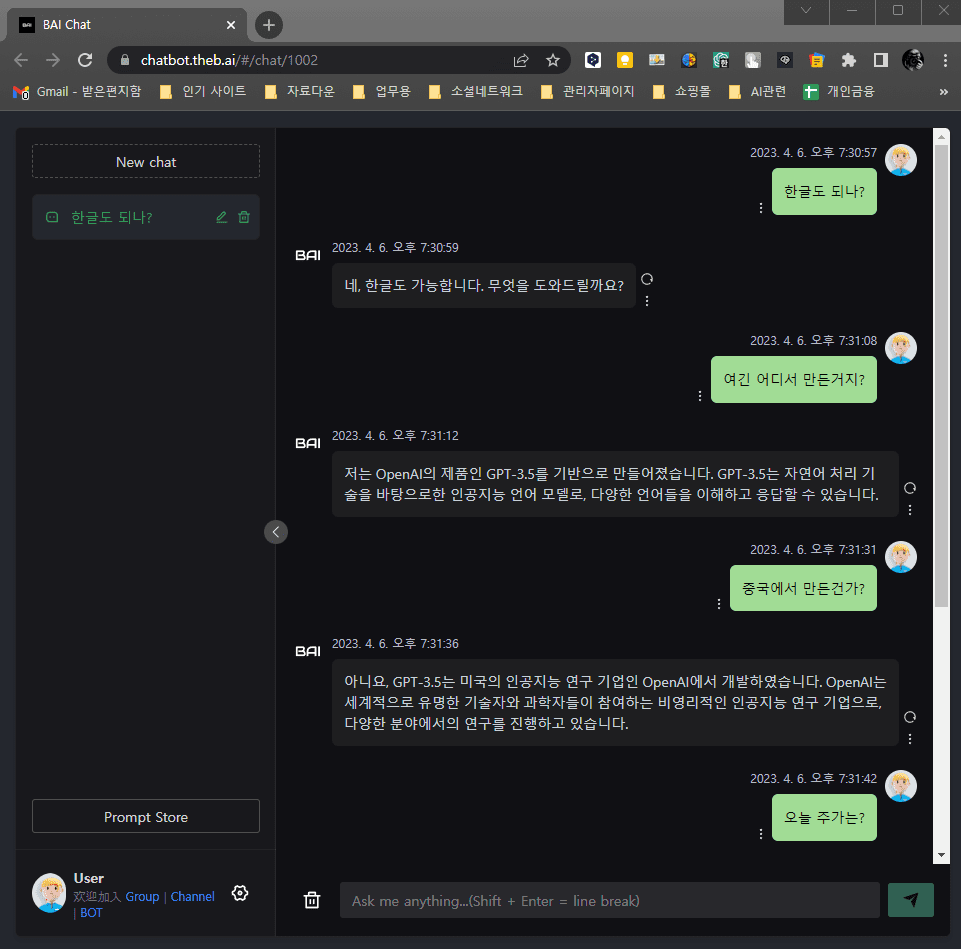Click the orange notes extension icon
Viewport: 961px width, 949px height.
pos(817,60)
